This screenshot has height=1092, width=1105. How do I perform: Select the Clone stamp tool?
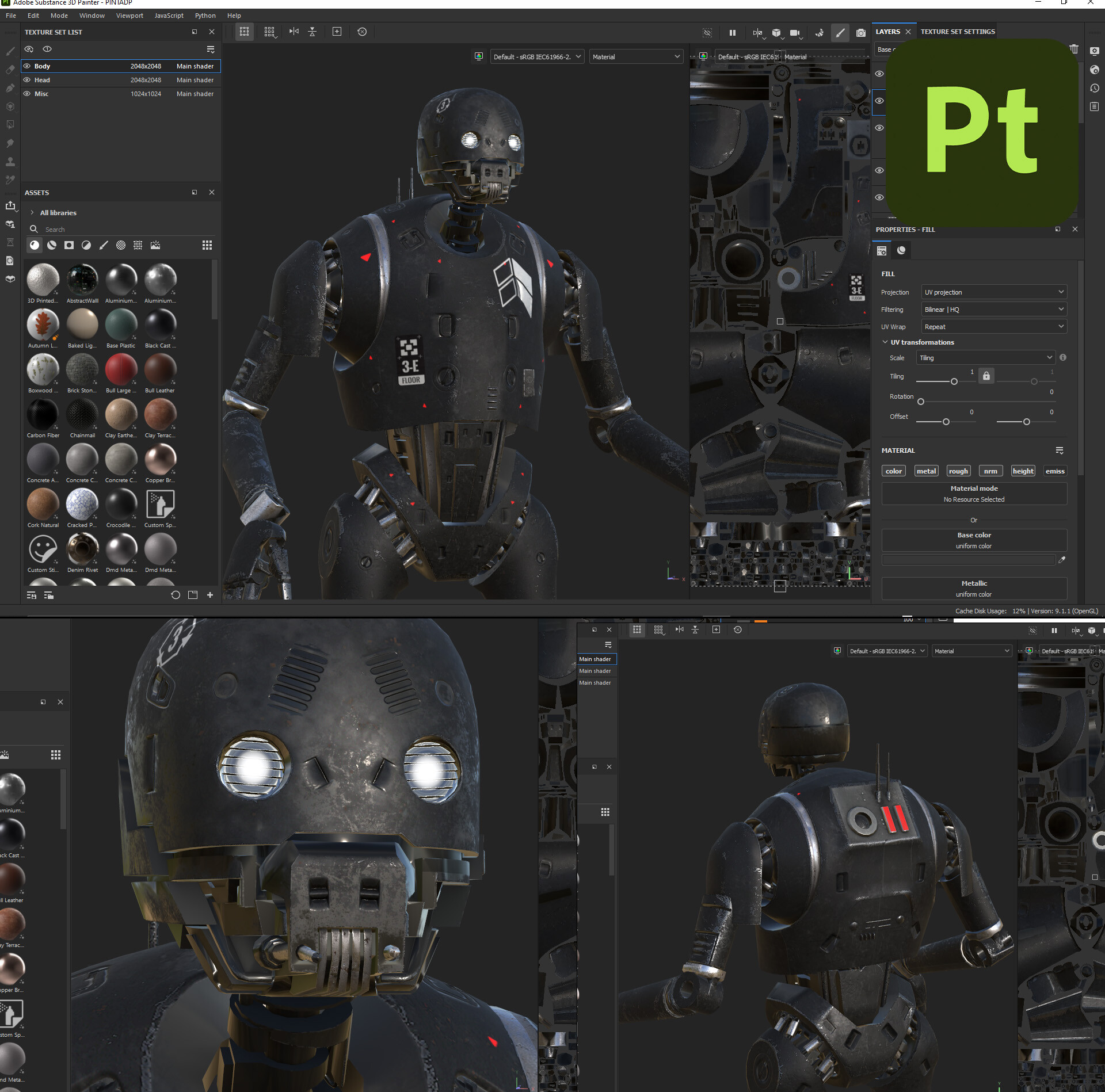point(10,161)
